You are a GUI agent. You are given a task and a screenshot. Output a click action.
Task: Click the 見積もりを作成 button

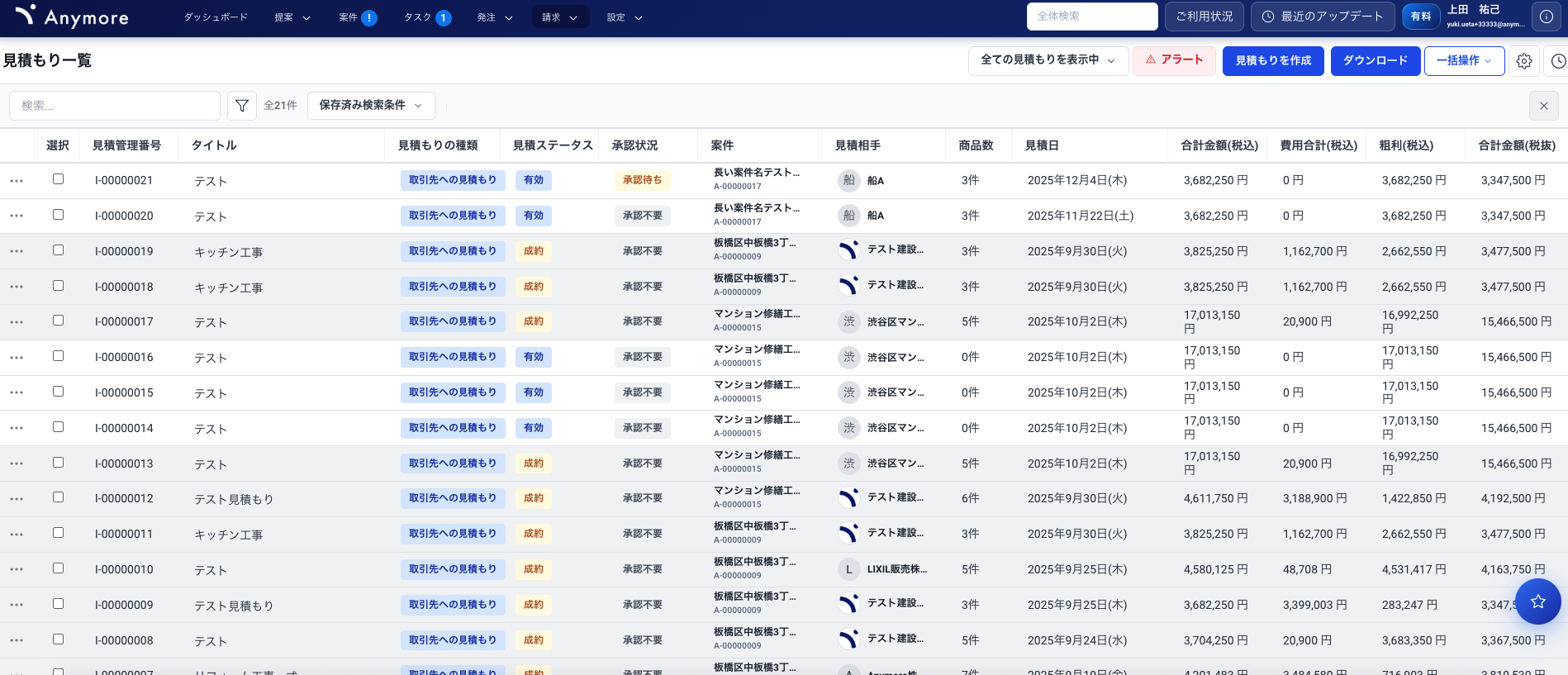pyautogui.click(x=1273, y=61)
